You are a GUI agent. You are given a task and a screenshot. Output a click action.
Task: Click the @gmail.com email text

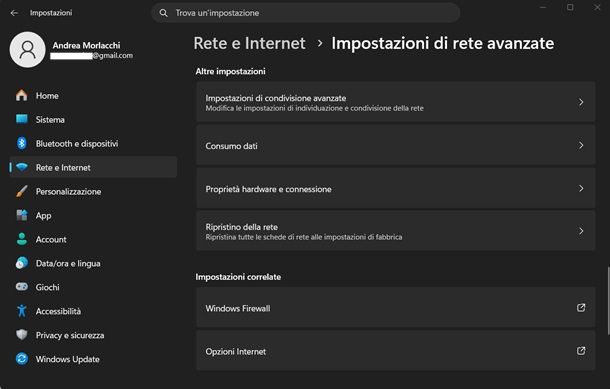pos(113,56)
